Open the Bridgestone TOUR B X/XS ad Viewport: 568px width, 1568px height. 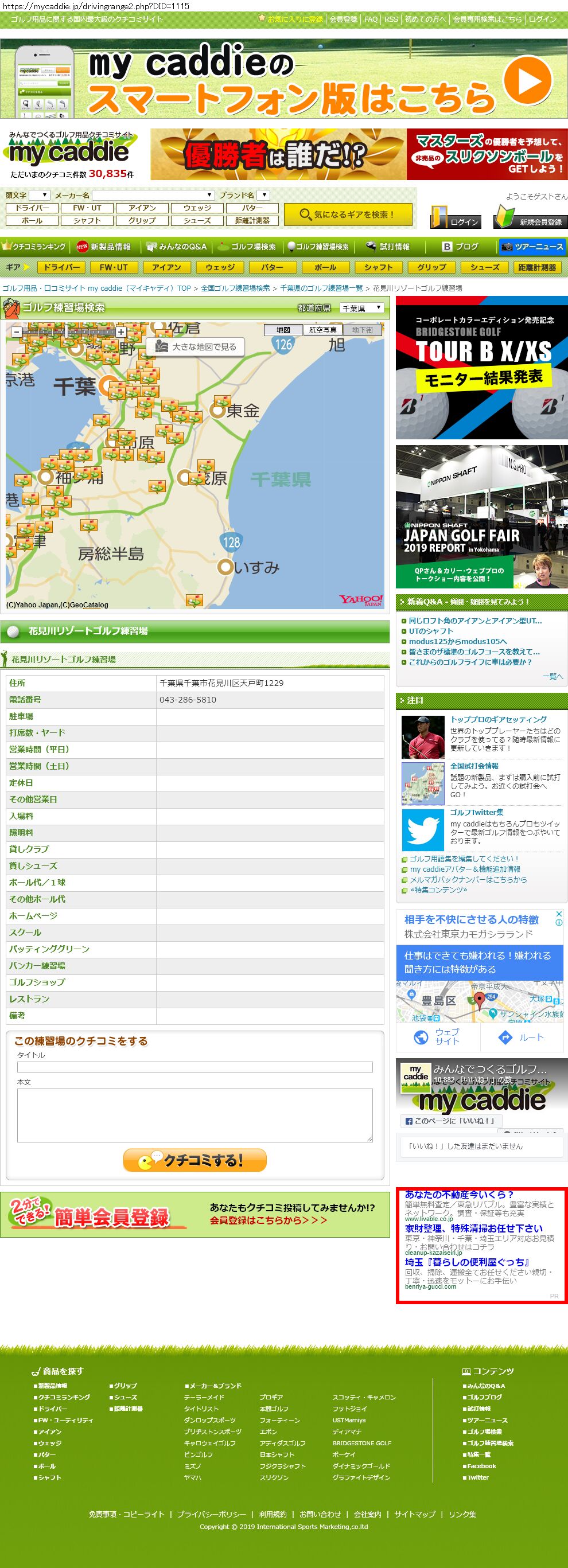(481, 368)
